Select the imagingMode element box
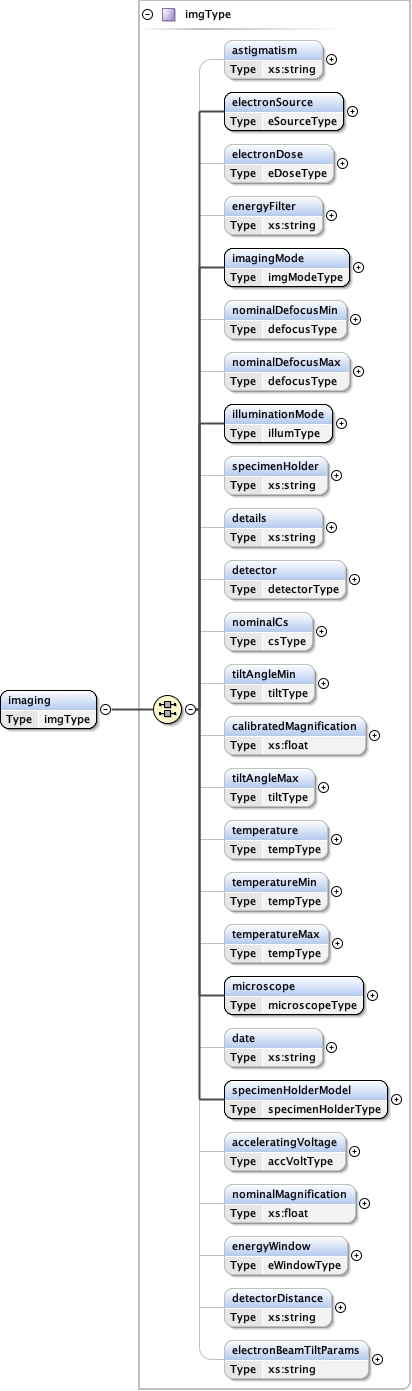Screen dimensions: 412x1391 tap(288, 267)
